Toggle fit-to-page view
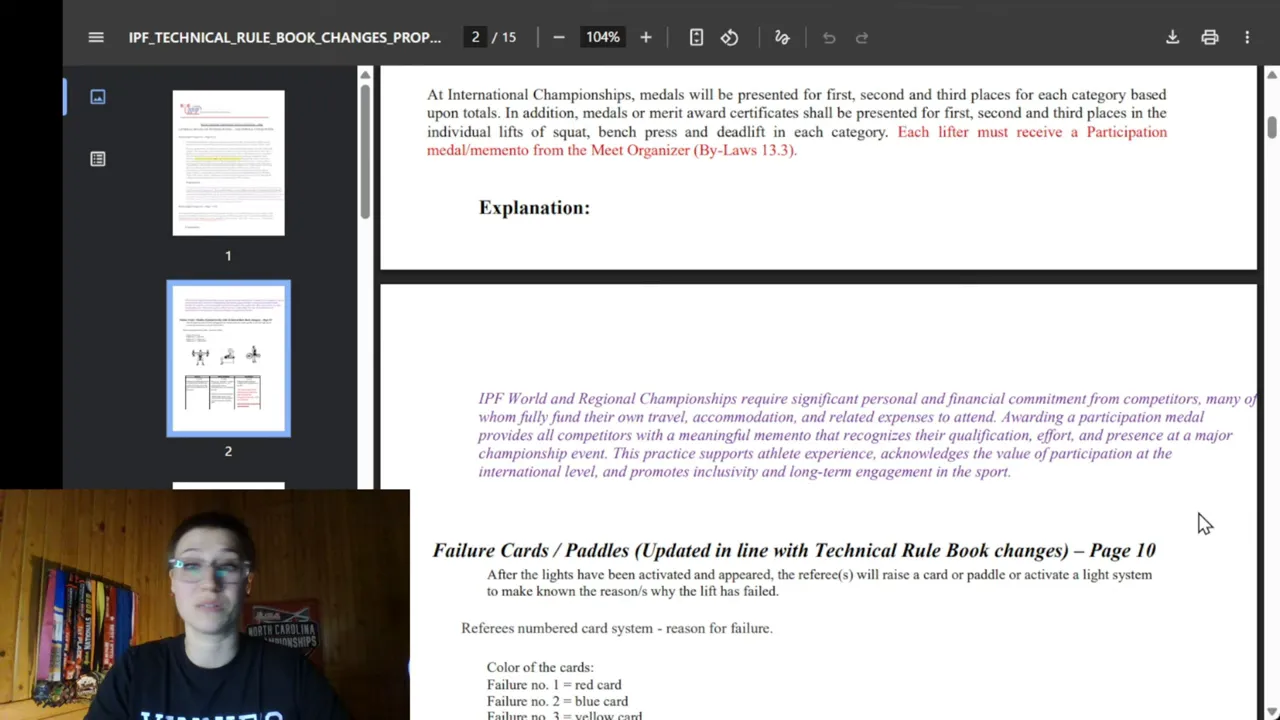 pyautogui.click(x=696, y=37)
